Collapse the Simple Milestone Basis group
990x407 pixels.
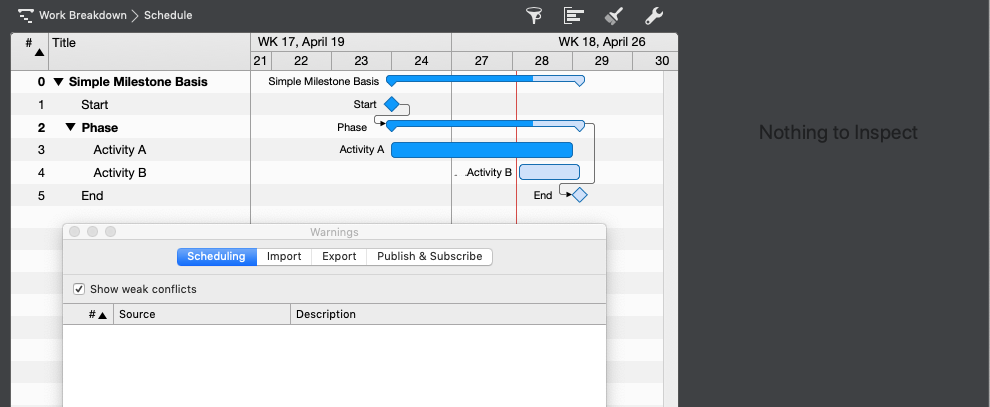tap(58, 82)
